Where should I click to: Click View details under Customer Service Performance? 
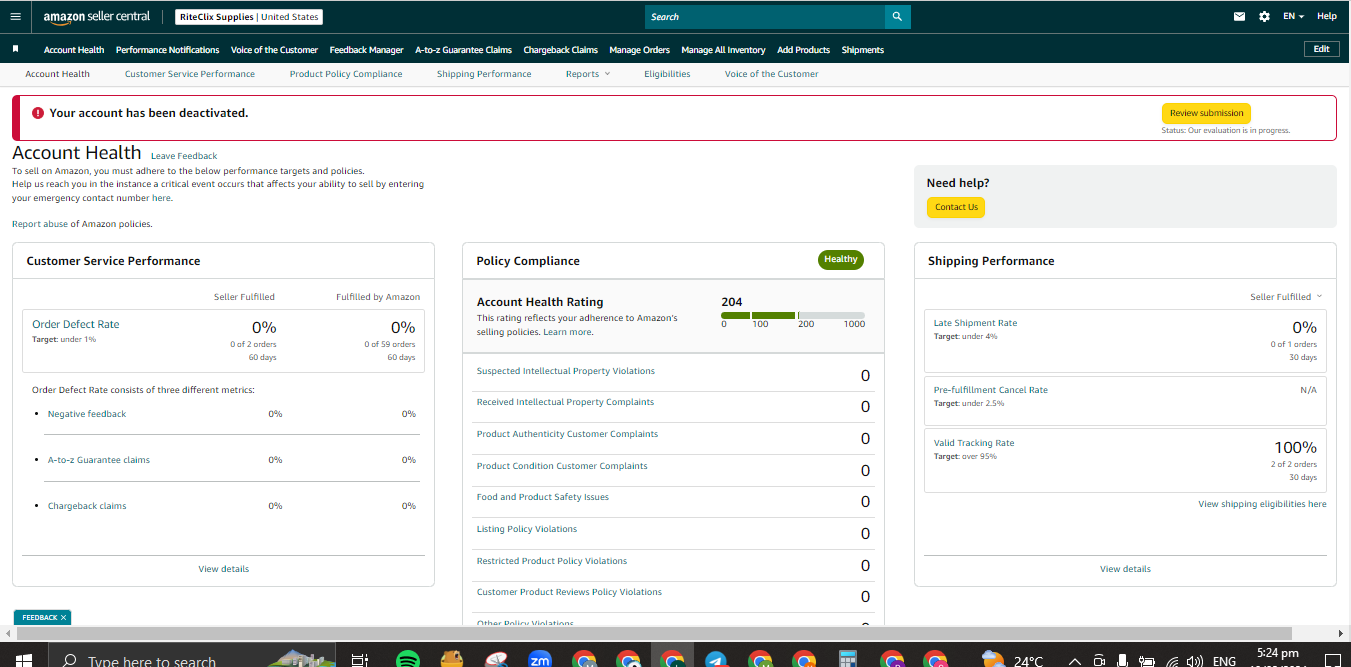[x=224, y=569]
